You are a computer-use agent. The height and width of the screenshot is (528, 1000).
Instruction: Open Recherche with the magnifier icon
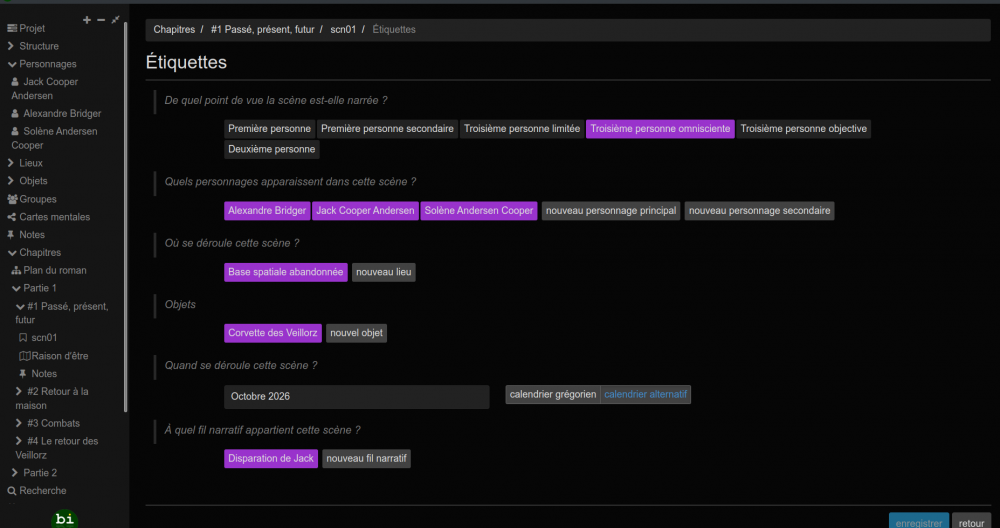click(12, 491)
